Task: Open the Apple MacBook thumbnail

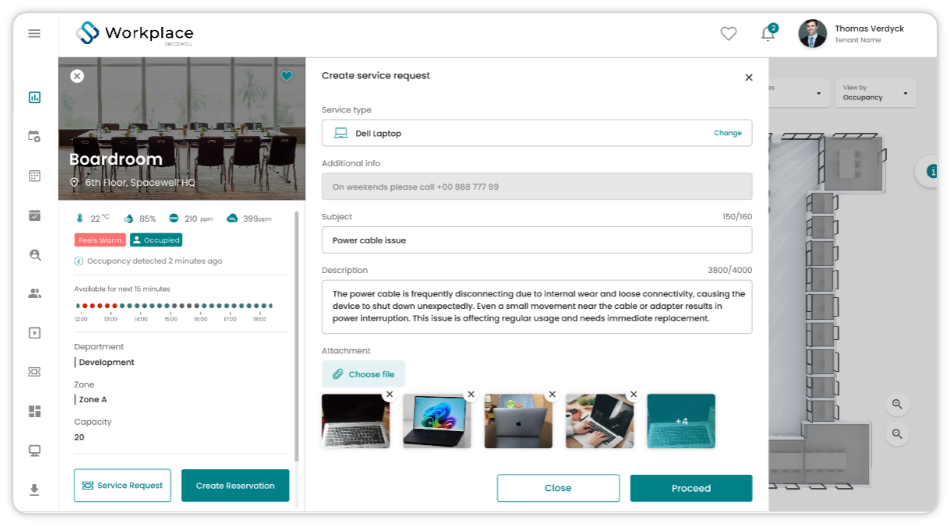Action: 518,421
